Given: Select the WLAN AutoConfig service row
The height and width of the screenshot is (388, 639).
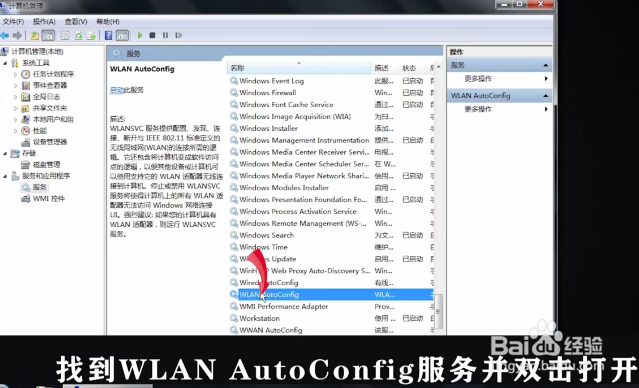Looking at the screenshot, I should (330, 295).
